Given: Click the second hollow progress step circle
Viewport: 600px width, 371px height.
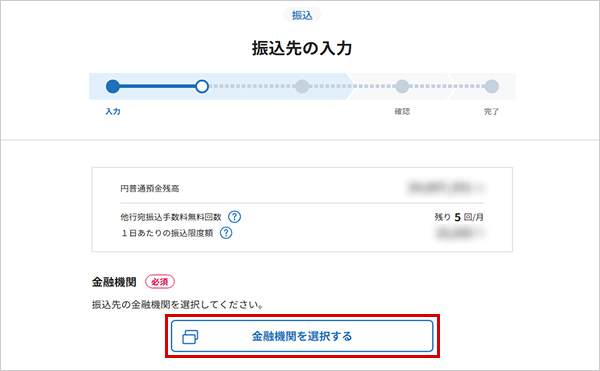Looking at the screenshot, I should pyautogui.click(x=202, y=86).
